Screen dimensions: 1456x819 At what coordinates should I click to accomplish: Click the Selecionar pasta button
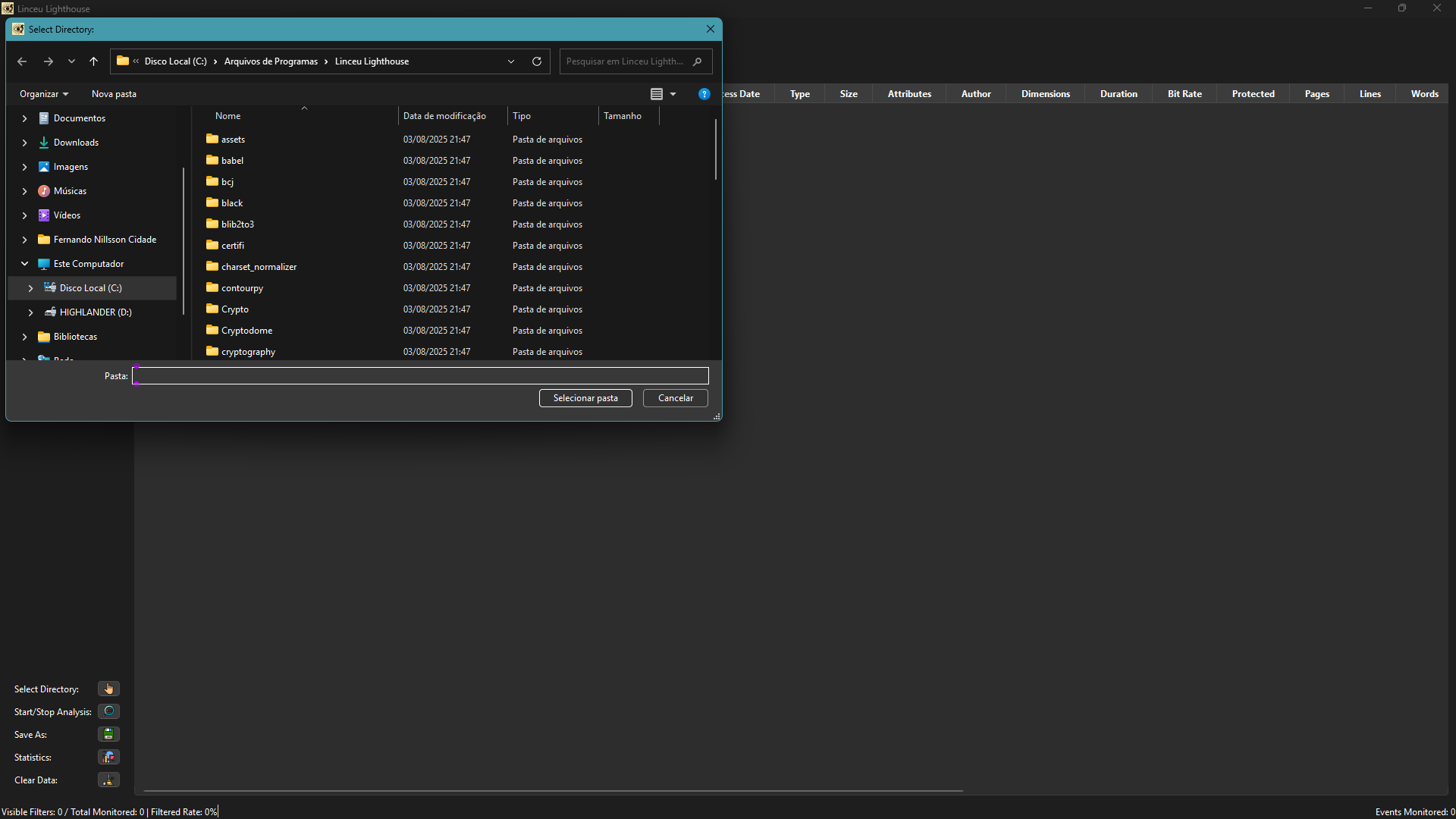[585, 398]
